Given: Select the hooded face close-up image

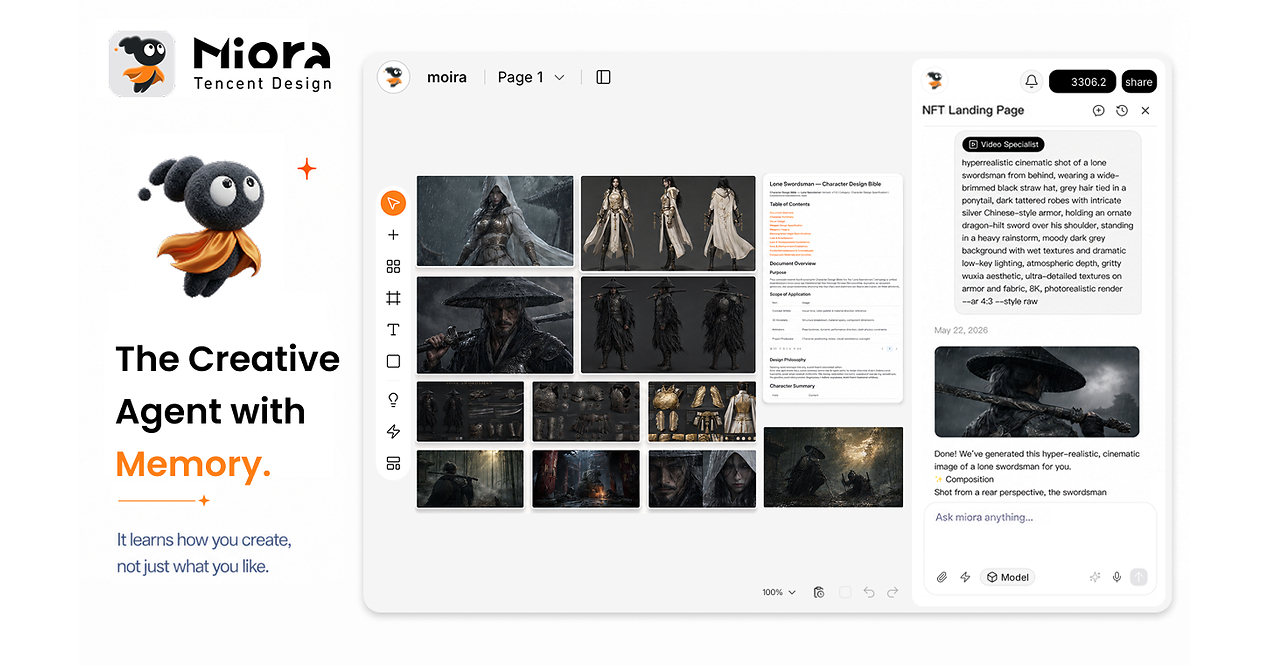Looking at the screenshot, I should tap(702, 479).
